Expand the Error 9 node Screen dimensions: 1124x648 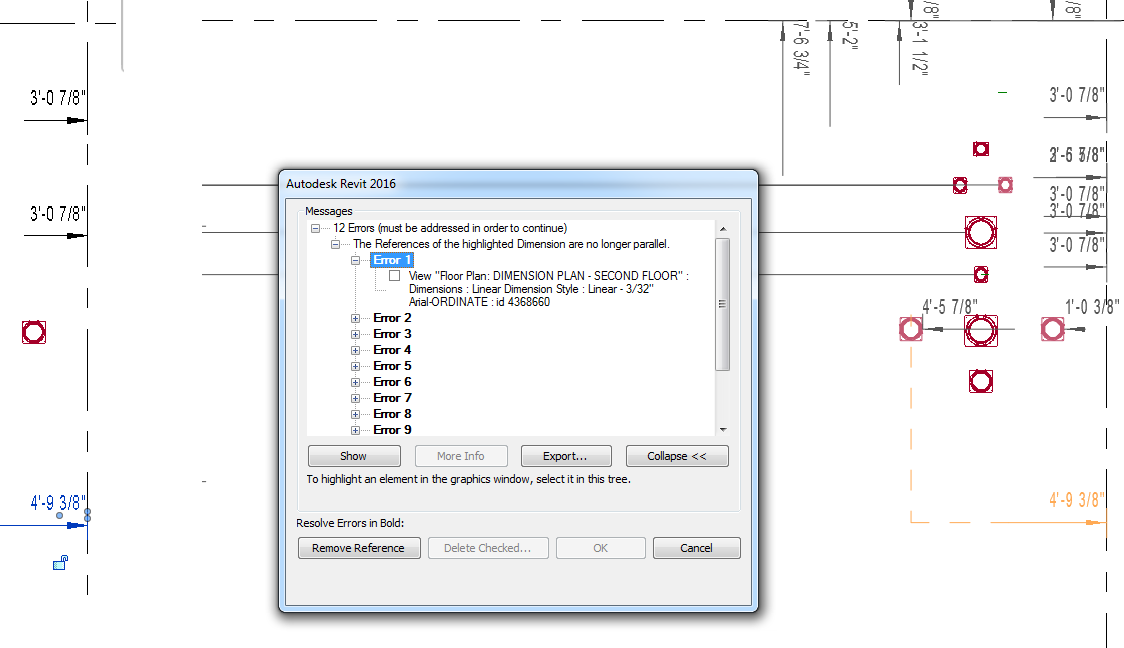click(x=355, y=430)
